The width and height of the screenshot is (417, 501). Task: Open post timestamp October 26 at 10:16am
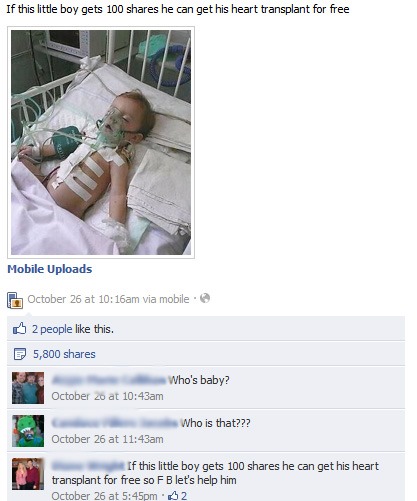83,299
